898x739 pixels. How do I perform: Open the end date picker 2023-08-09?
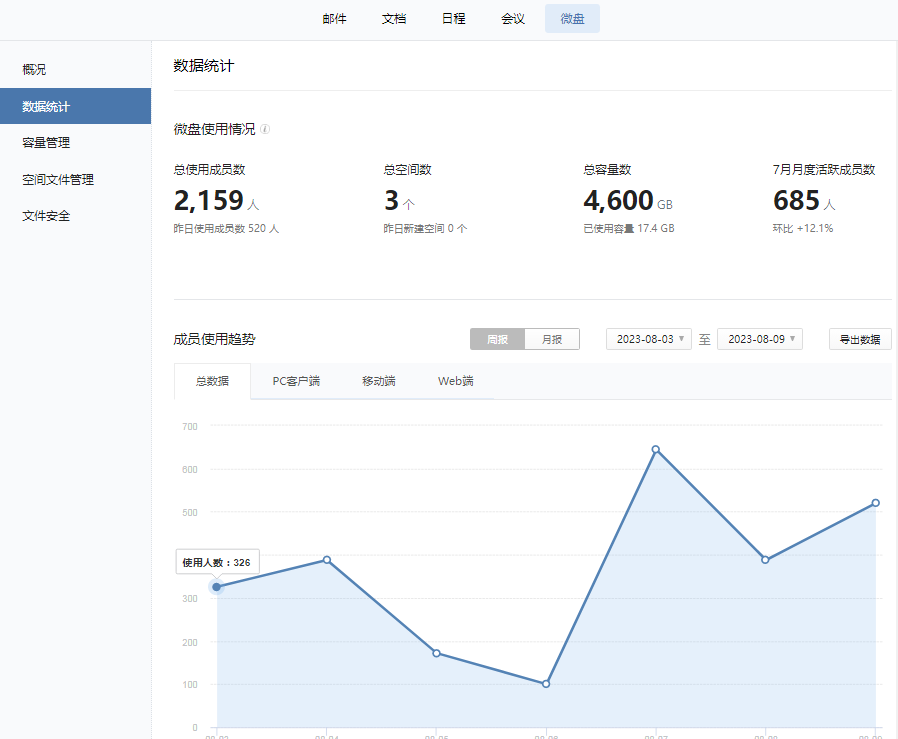(760, 339)
